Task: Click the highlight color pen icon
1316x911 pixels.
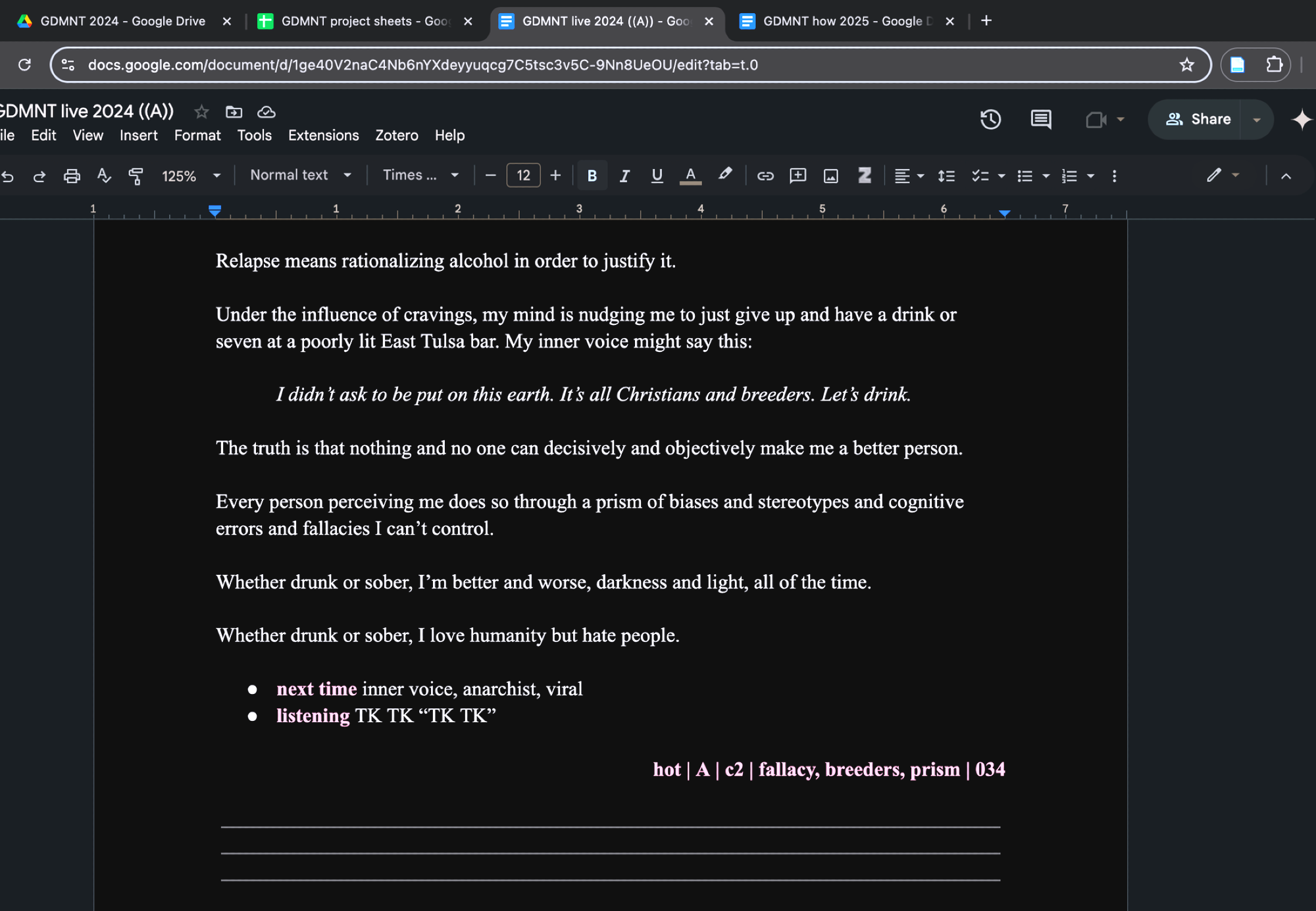Action: point(724,175)
